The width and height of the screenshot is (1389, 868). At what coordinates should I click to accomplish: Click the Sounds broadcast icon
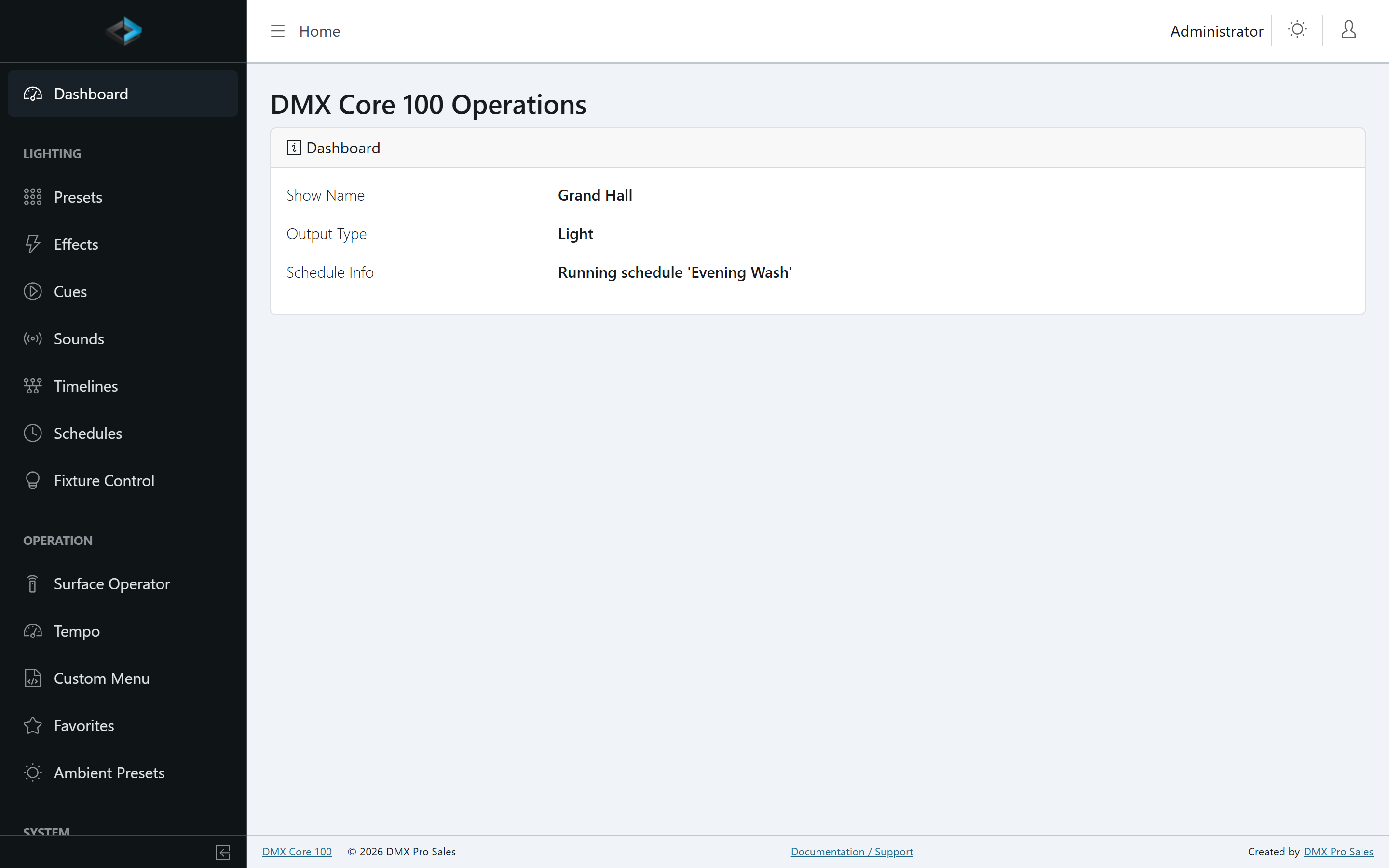pyautogui.click(x=33, y=339)
